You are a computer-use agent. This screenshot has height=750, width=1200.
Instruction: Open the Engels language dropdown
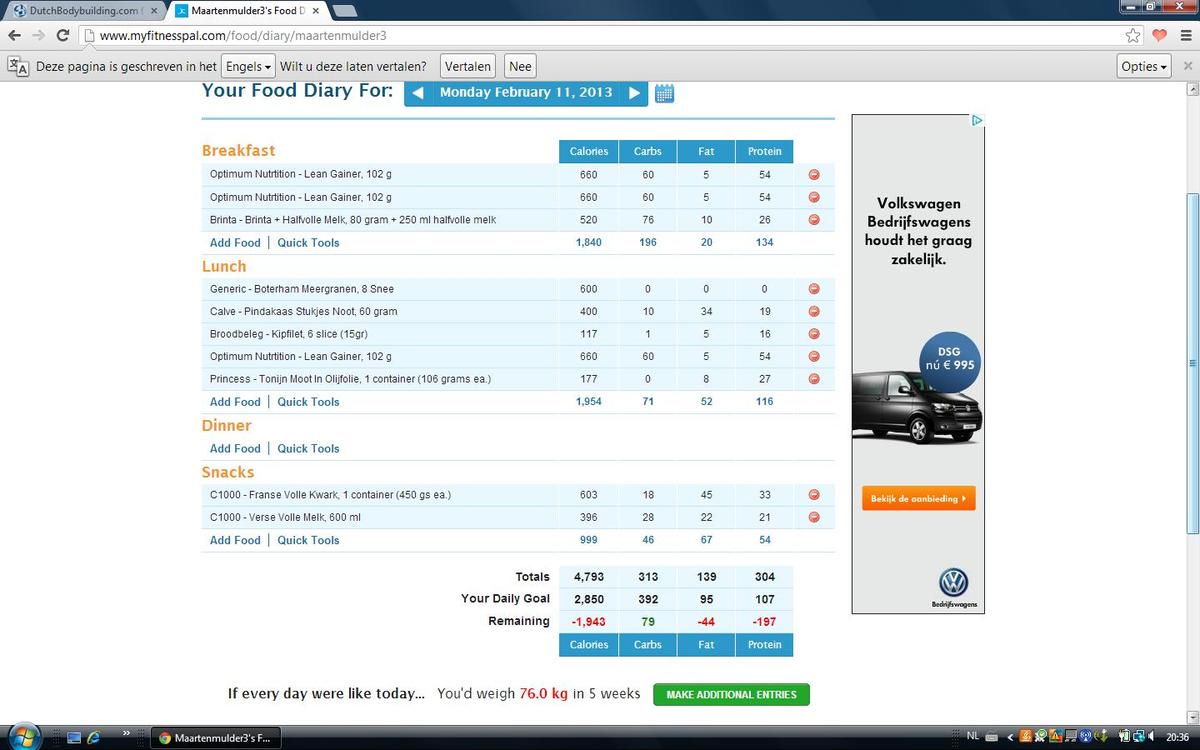click(248, 67)
